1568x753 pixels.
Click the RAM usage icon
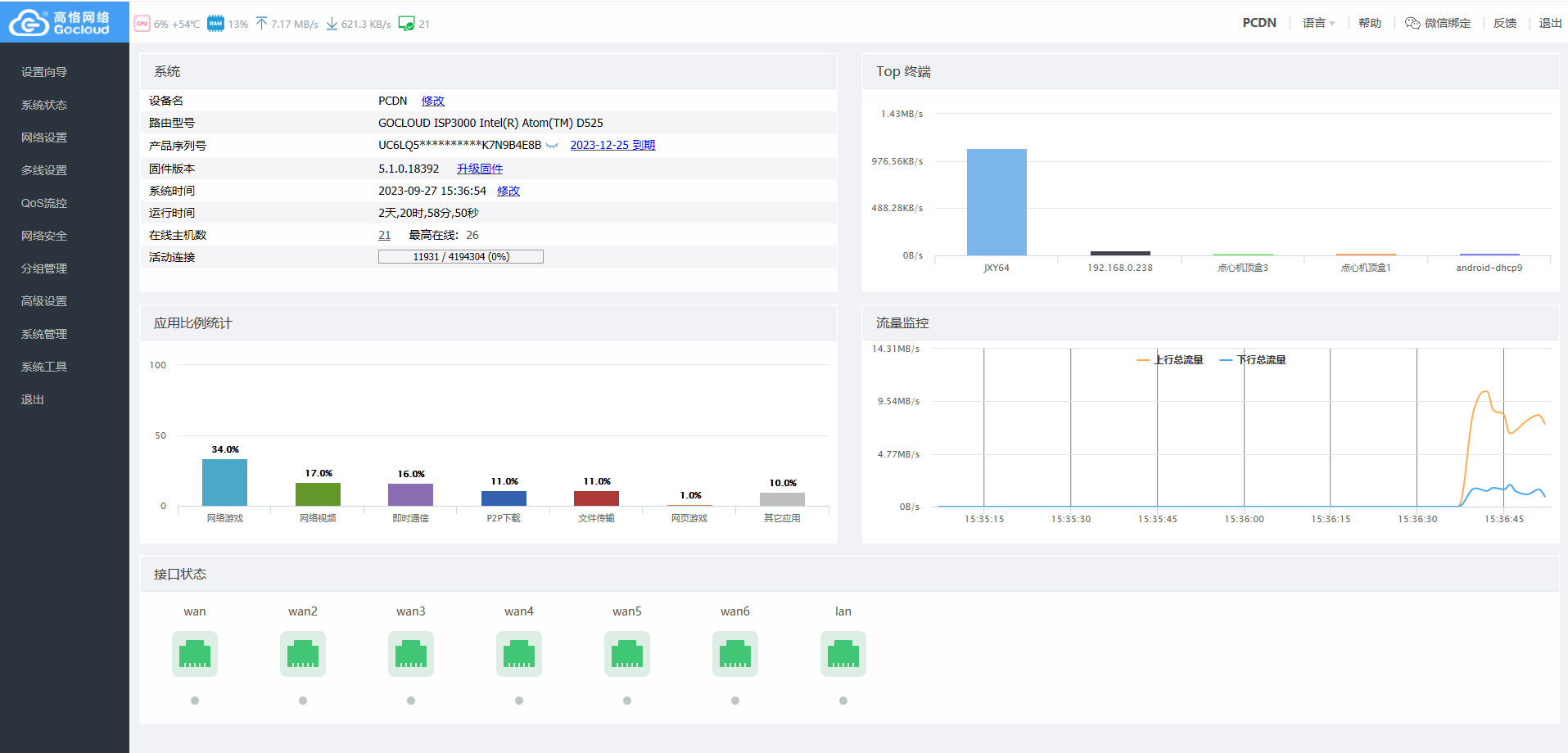point(215,24)
